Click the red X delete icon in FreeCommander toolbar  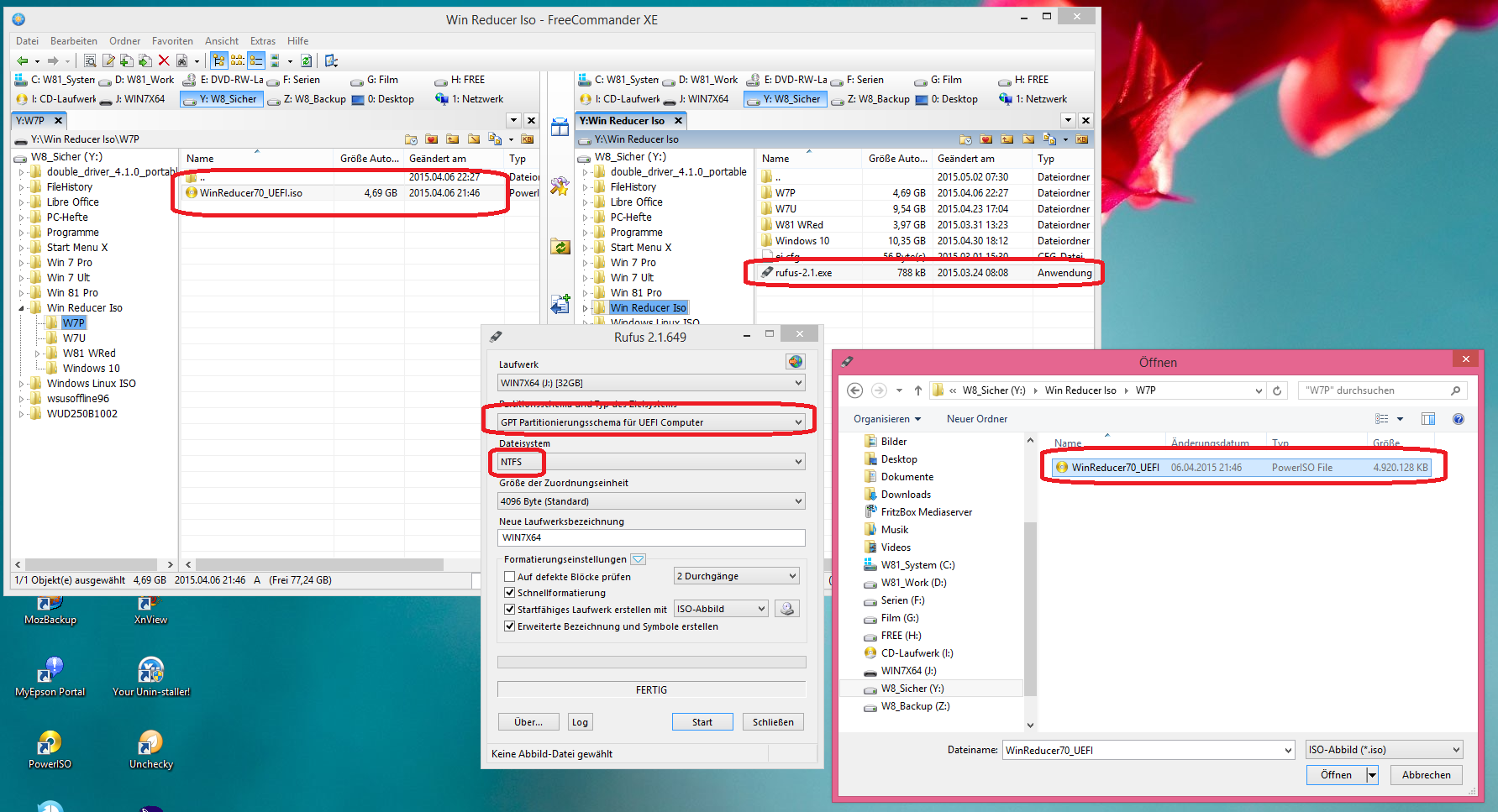(x=164, y=60)
